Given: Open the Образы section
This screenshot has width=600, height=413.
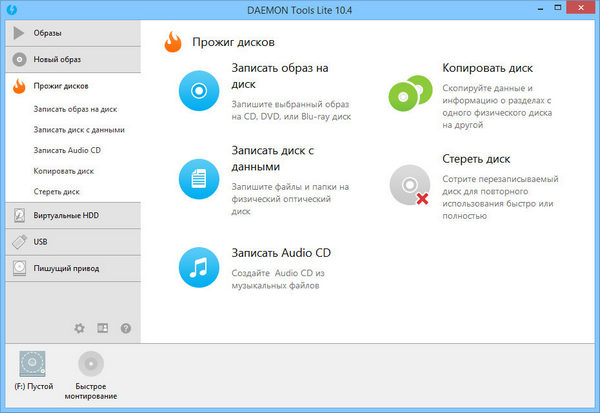Looking at the screenshot, I should point(70,33).
